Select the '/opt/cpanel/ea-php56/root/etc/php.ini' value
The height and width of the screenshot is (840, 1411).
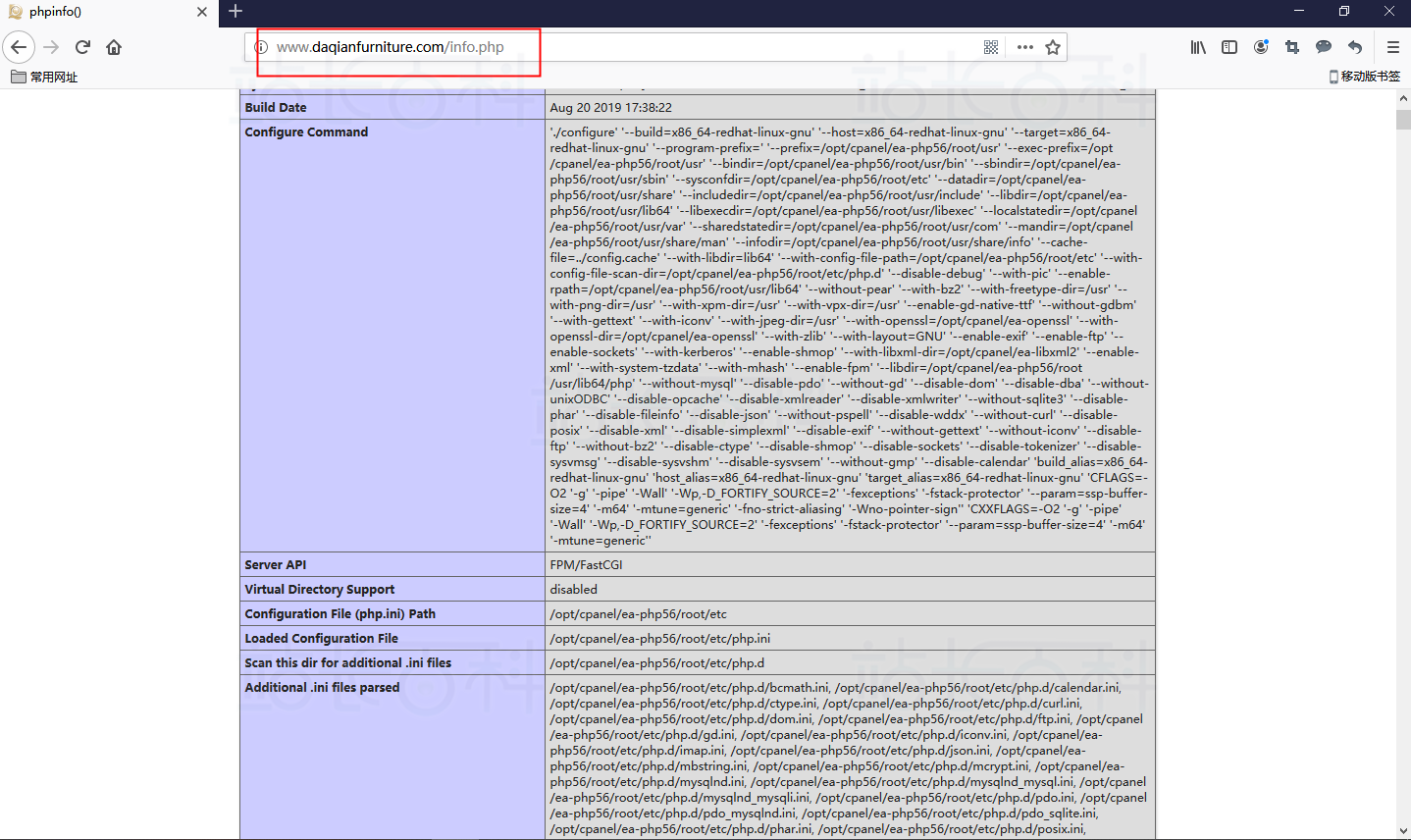(660, 639)
